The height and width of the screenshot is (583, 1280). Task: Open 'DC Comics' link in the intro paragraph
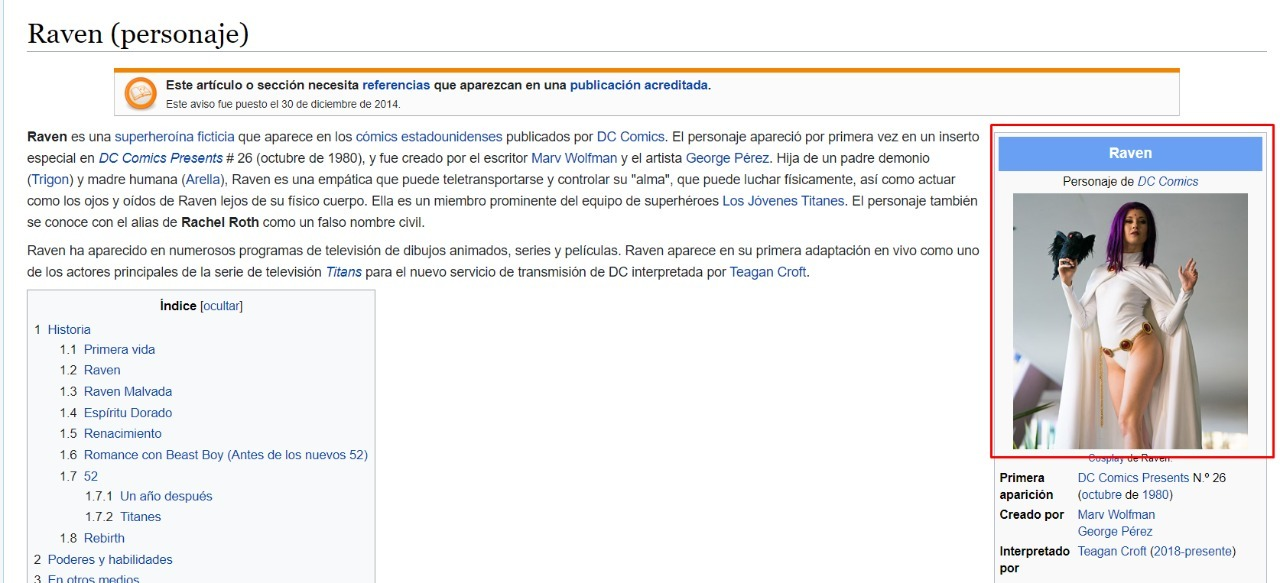(x=631, y=136)
